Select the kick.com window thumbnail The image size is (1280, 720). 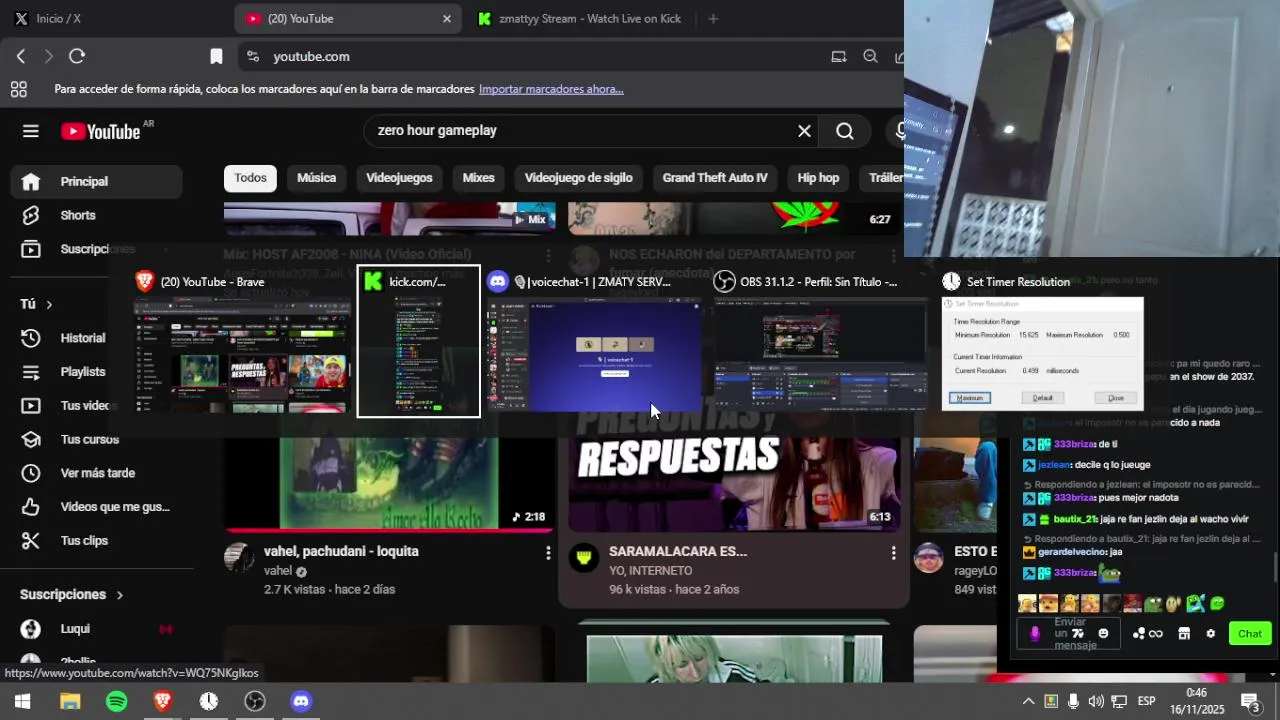coord(419,340)
